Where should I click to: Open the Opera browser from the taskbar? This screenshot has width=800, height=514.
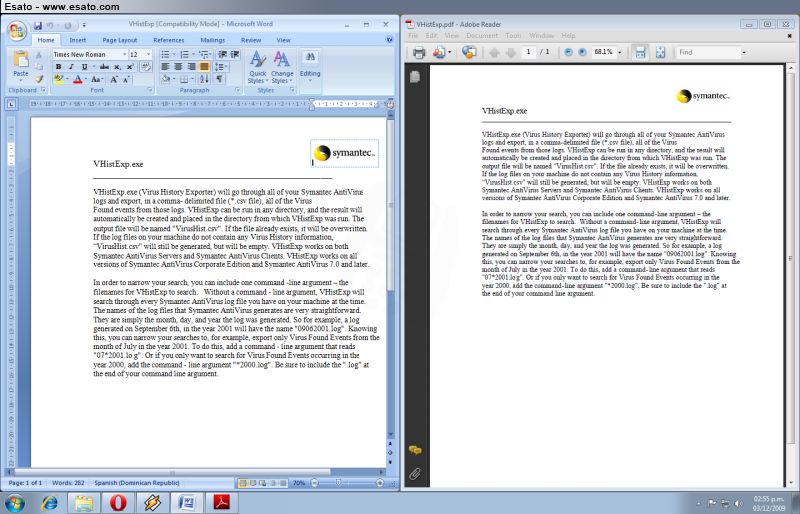[x=118, y=503]
